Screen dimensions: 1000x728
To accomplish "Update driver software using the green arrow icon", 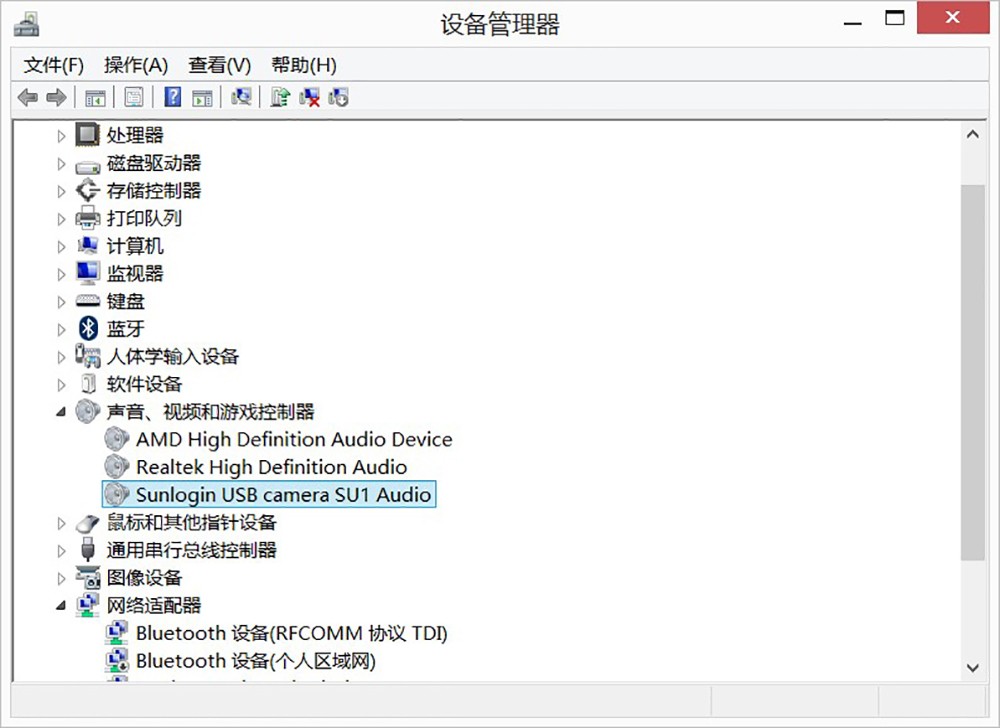I will point(280,97).
